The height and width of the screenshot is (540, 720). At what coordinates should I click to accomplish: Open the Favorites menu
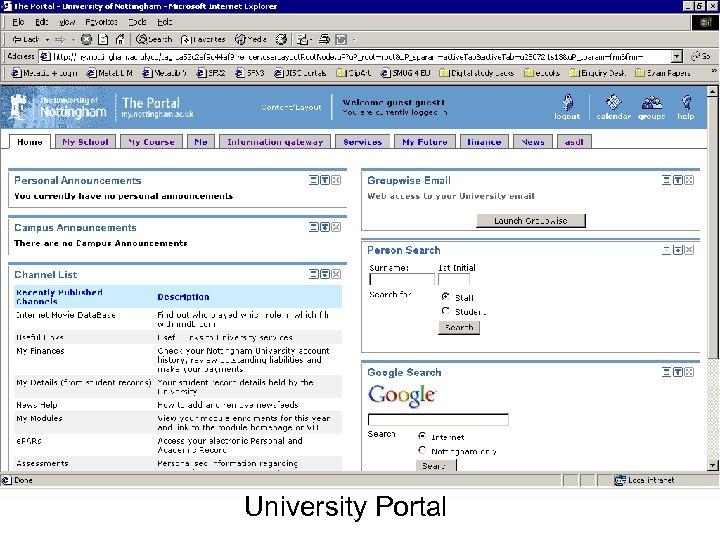(x=101, y=22)
